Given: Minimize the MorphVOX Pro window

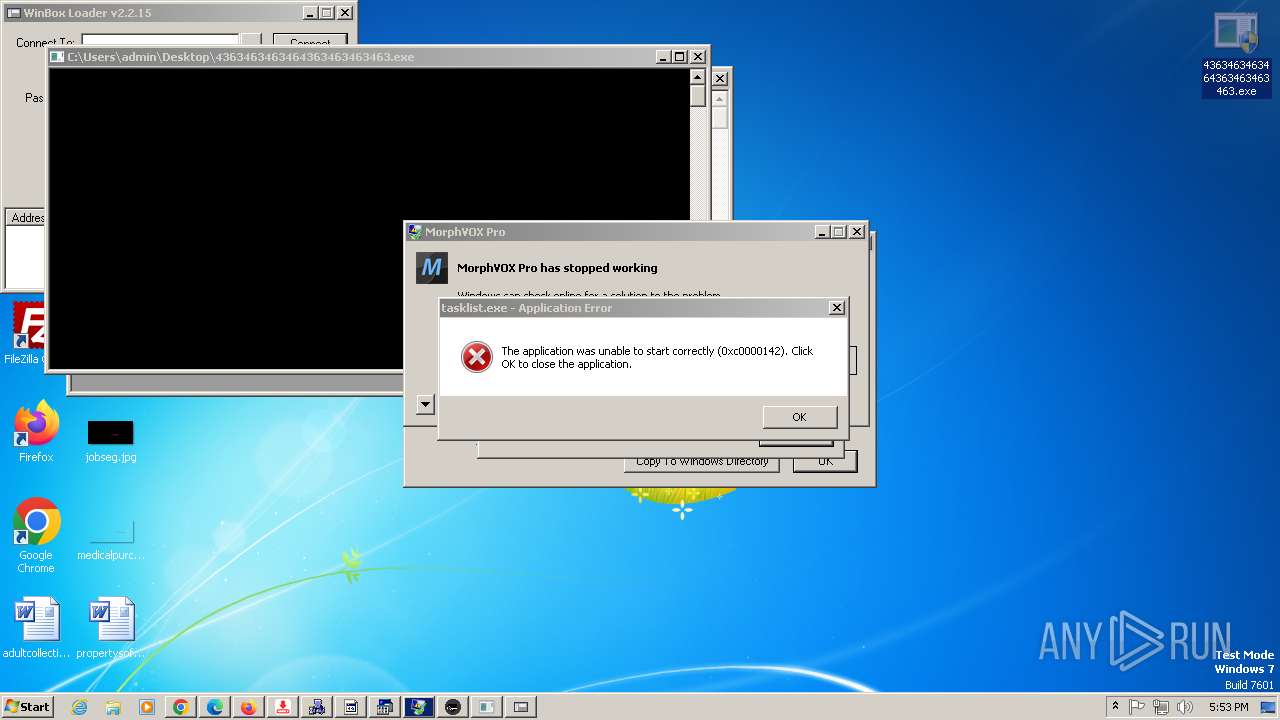Looking at the screenshot, I should coord(822,232).
